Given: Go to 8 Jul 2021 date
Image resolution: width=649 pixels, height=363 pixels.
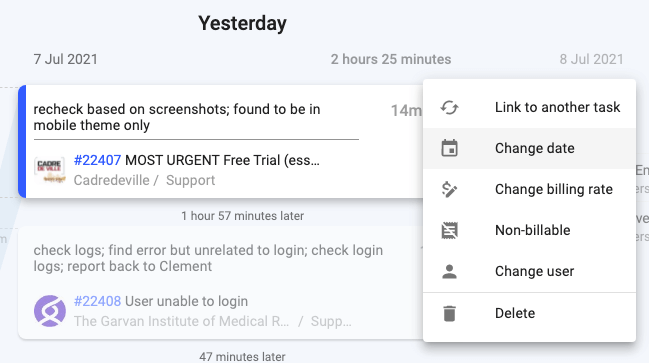Looking at the screenshot, I should pyautogui.click(x=591, y=59).
